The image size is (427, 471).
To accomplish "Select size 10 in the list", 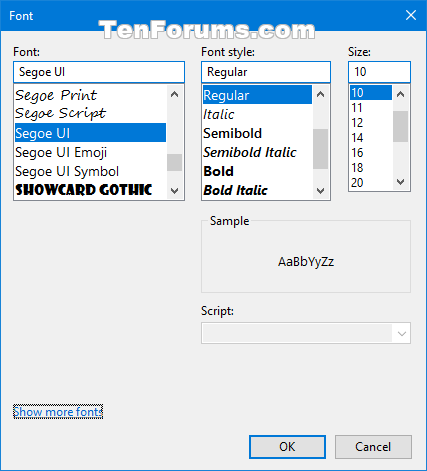I will click(x=371, y=92).
